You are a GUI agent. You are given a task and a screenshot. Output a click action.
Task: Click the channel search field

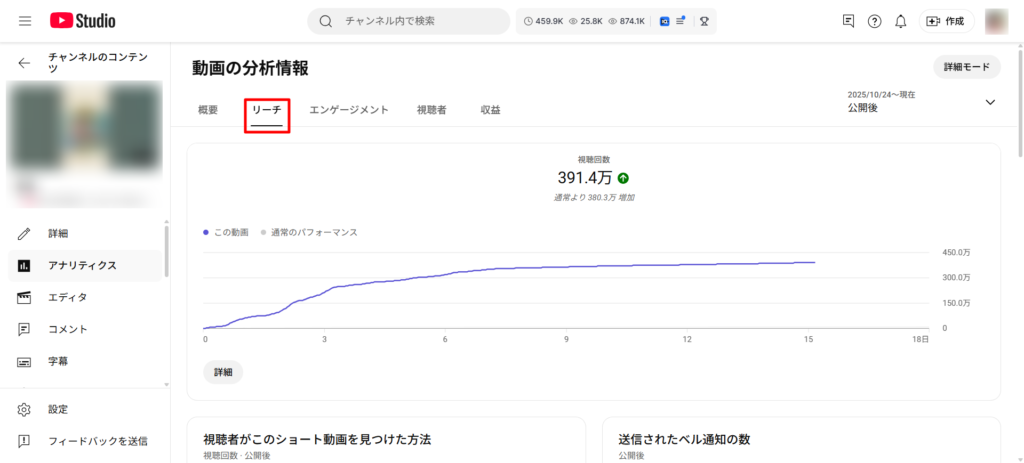[420, 21]
